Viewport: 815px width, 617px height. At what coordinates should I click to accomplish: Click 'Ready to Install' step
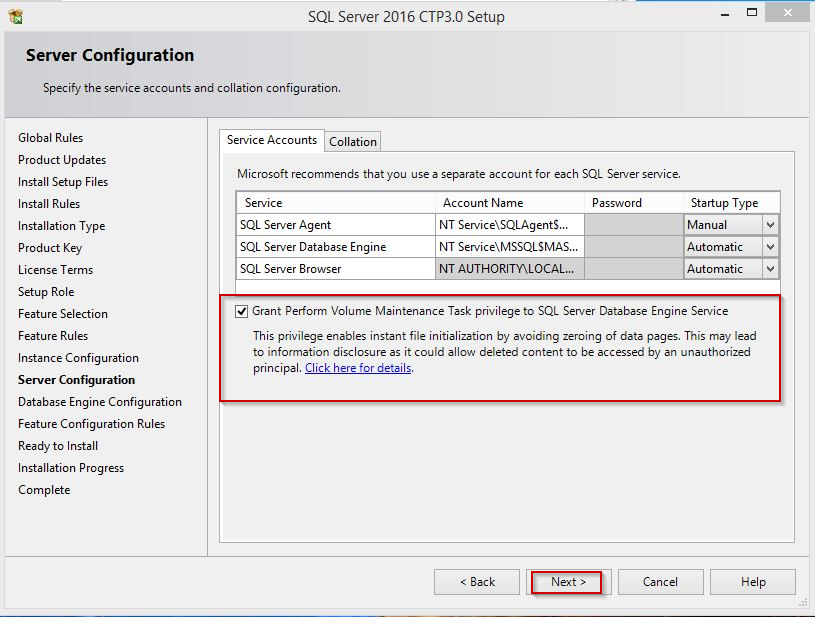click(58, 446)
